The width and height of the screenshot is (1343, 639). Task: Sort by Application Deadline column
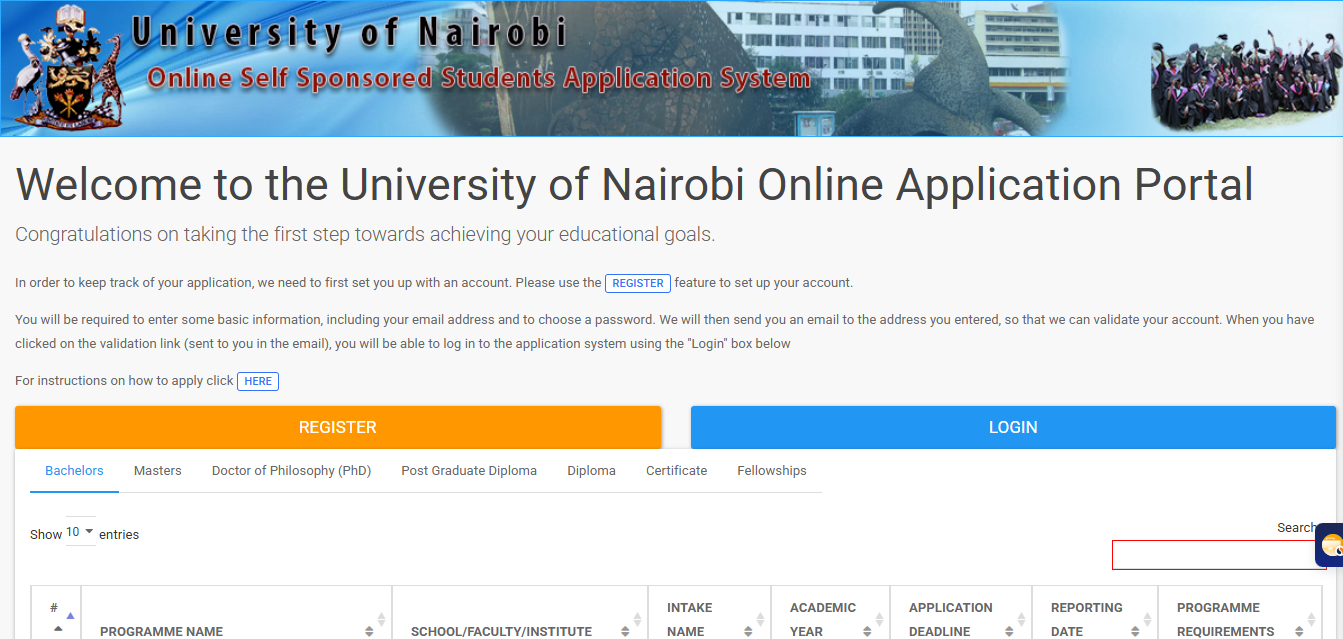click(x=1020, y=625)
